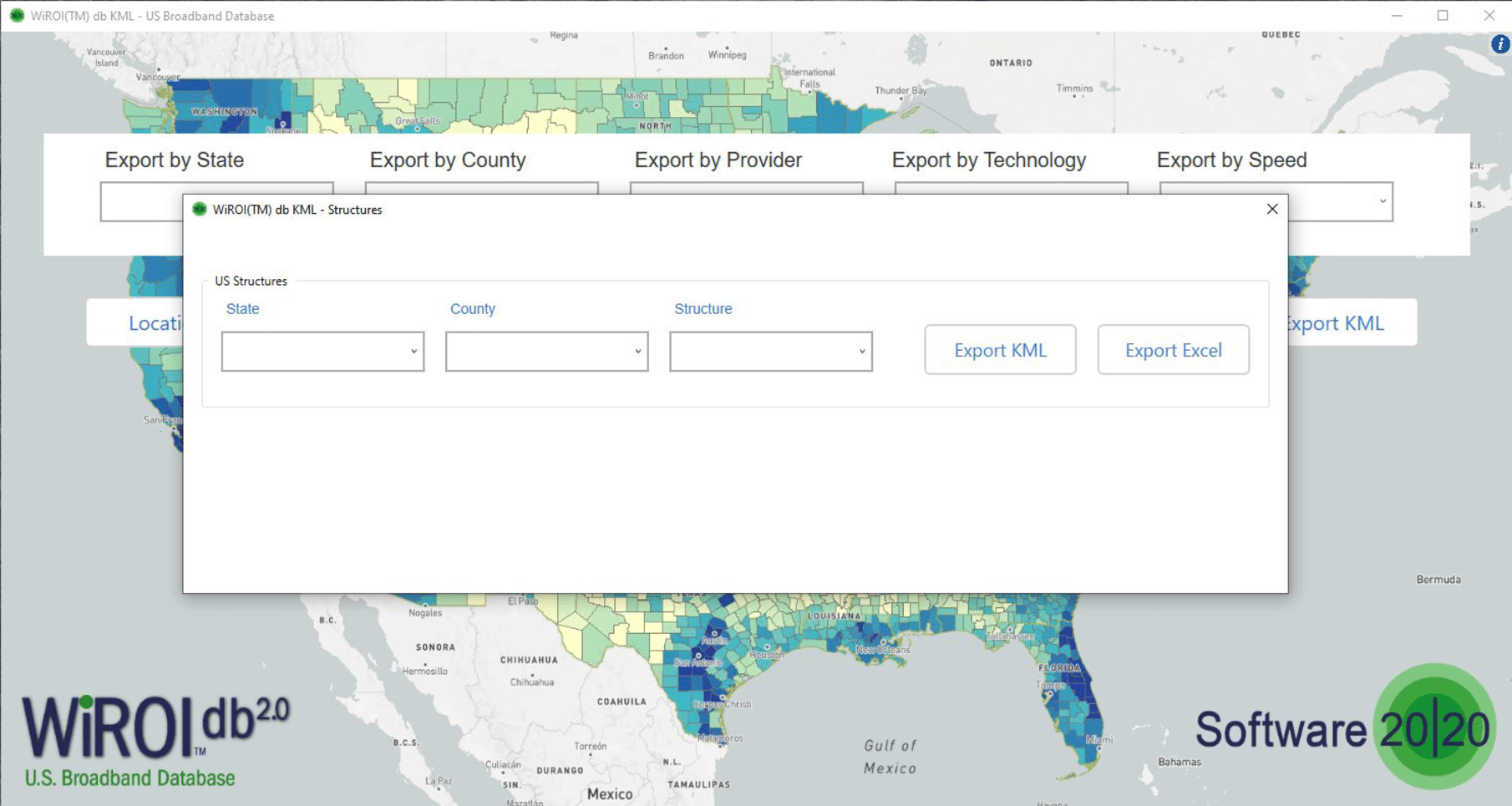Close the main US Broadband Database window
1512x806 pixels.
1489,16
